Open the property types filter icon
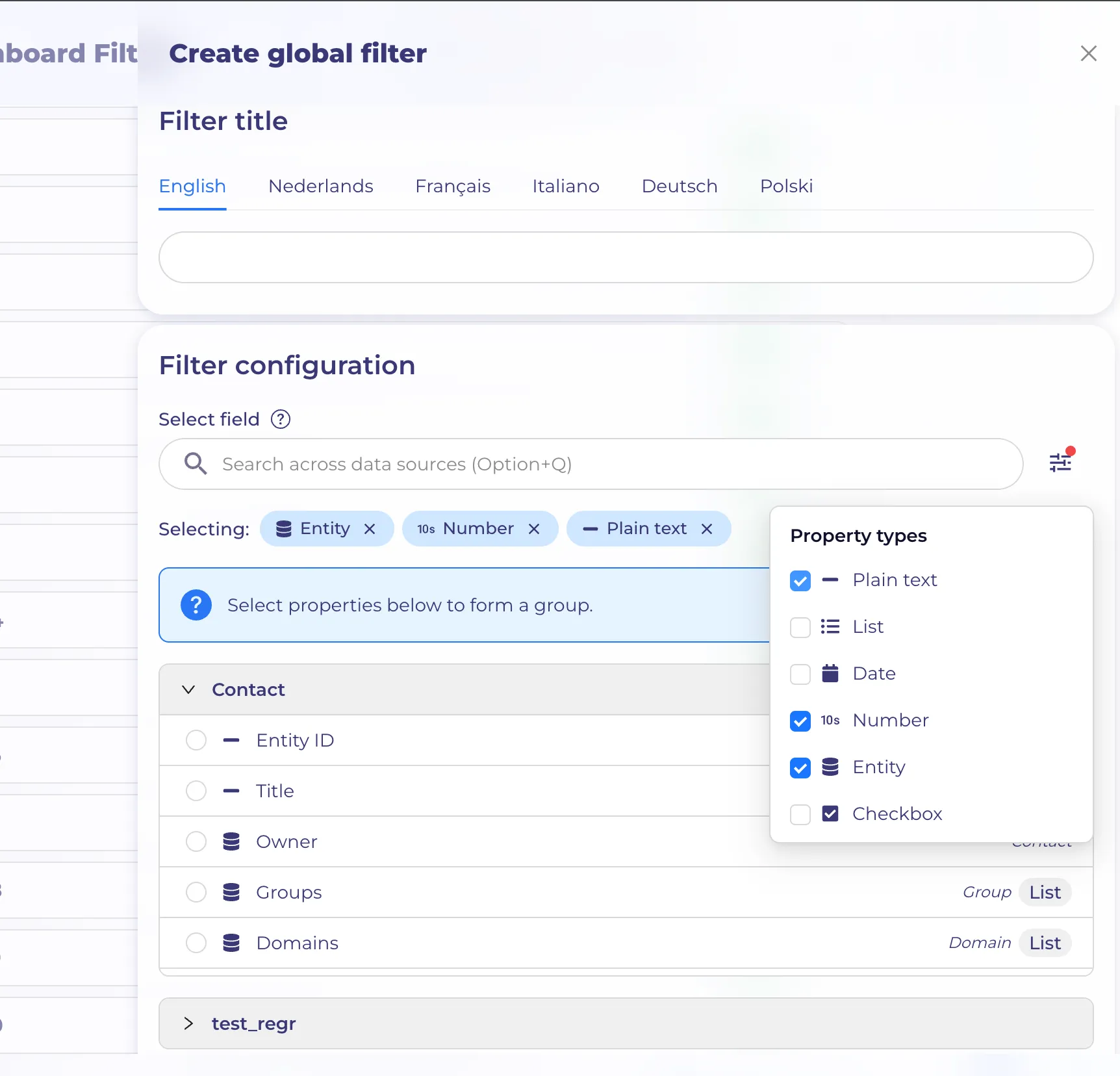The height and width of the screenshot is (1076, 1120). 1060,463
